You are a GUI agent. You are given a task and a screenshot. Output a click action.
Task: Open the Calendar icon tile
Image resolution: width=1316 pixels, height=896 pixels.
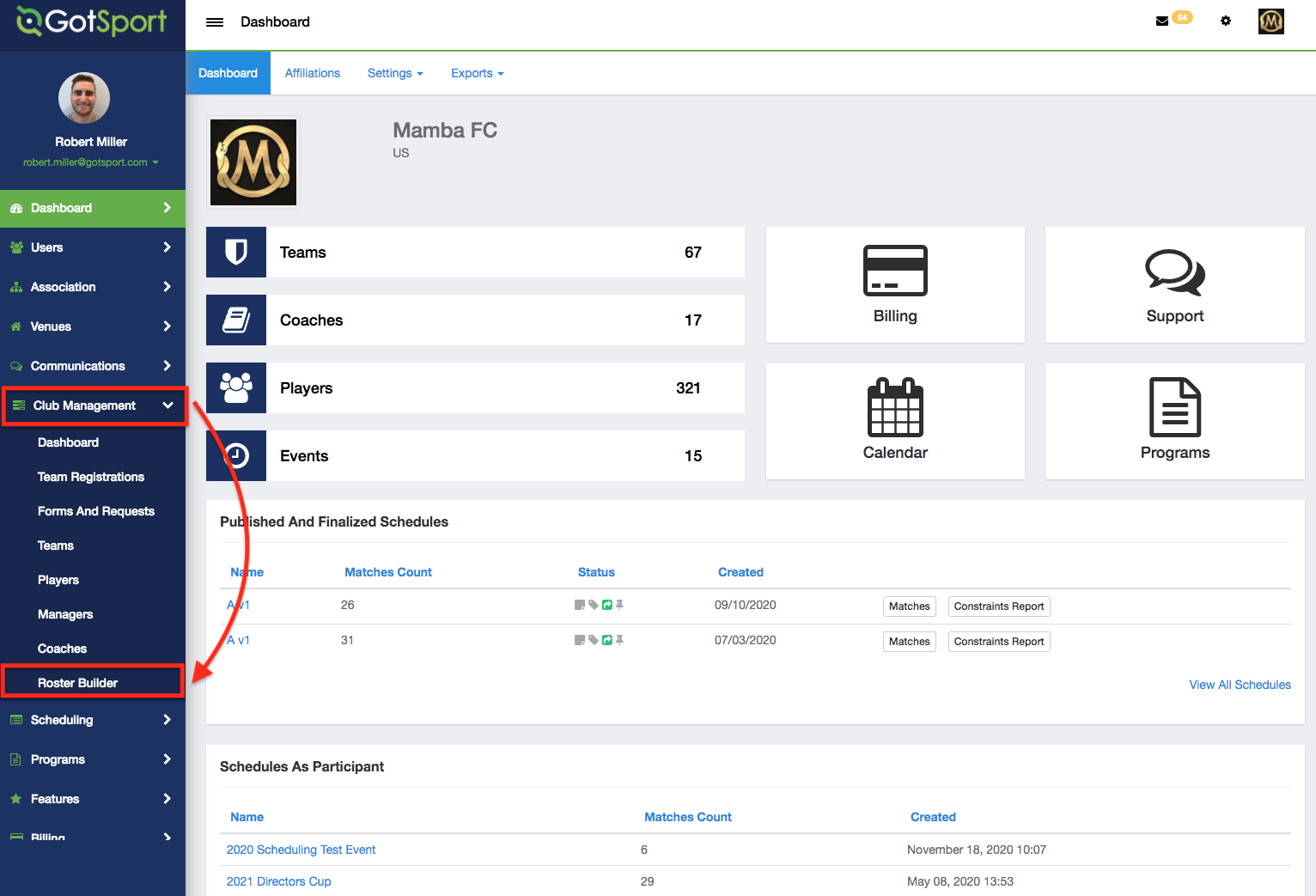895,407
